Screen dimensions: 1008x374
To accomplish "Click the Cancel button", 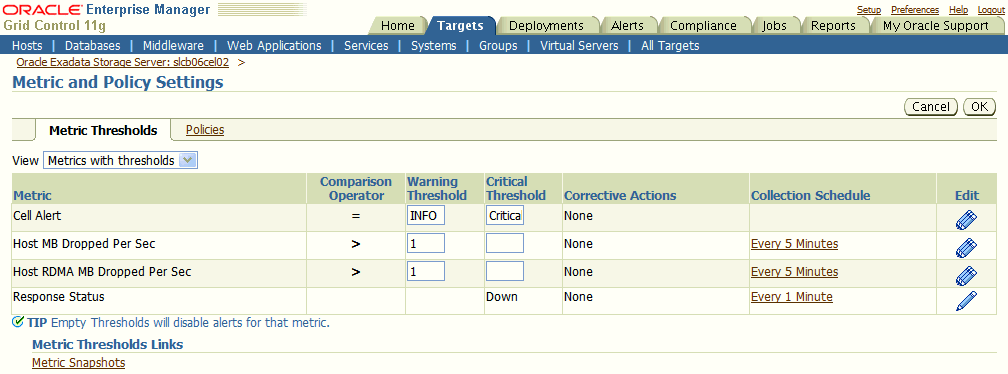I will [x=931, y=107].
